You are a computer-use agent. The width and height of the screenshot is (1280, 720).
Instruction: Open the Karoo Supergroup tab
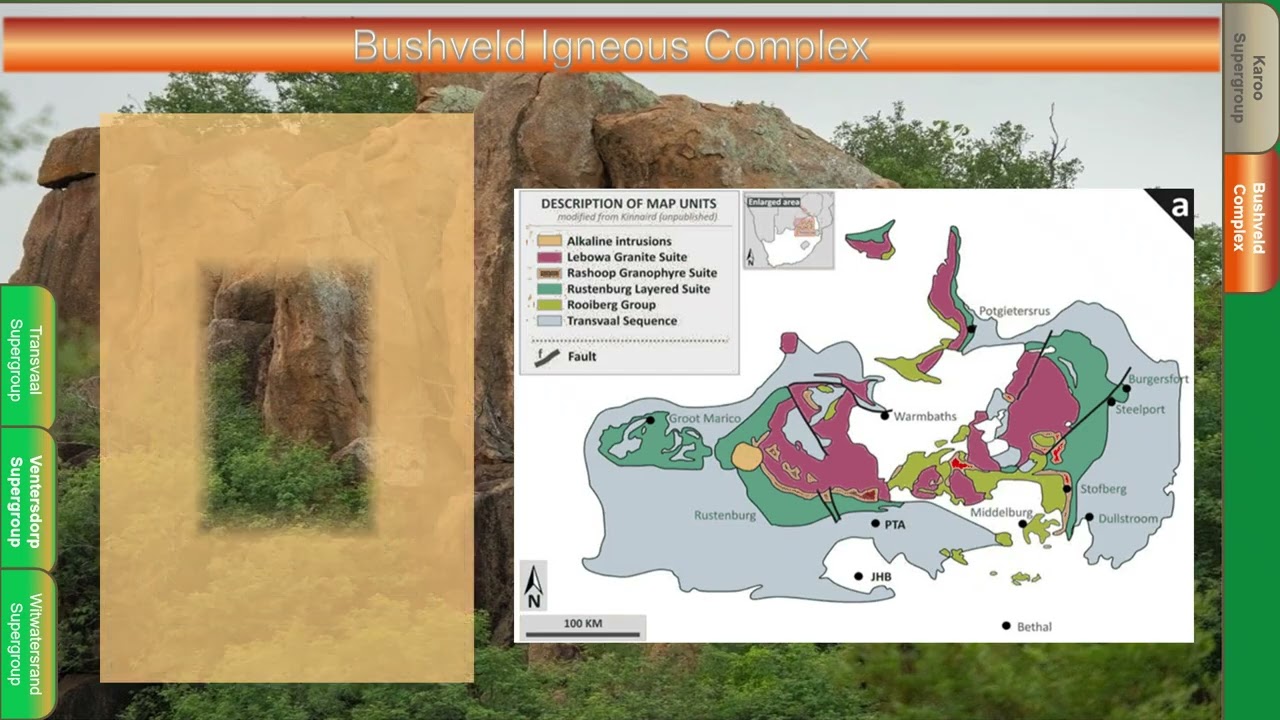(1251, 78)
